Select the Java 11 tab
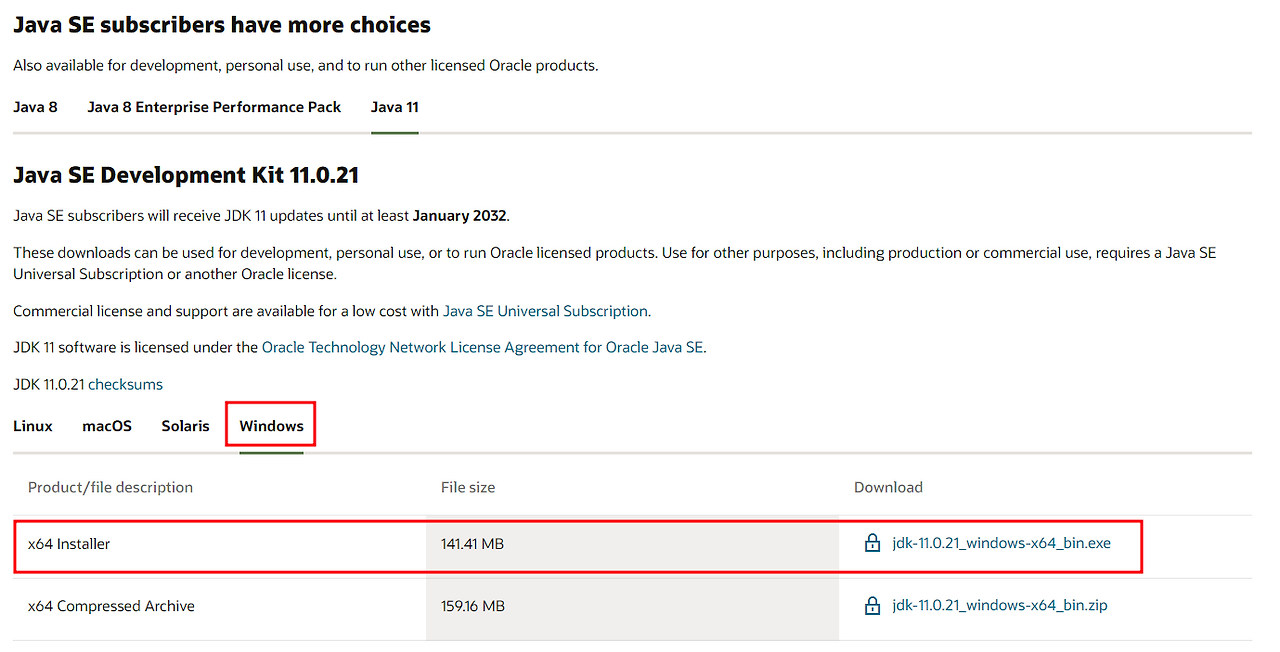 tap(394, 107)
